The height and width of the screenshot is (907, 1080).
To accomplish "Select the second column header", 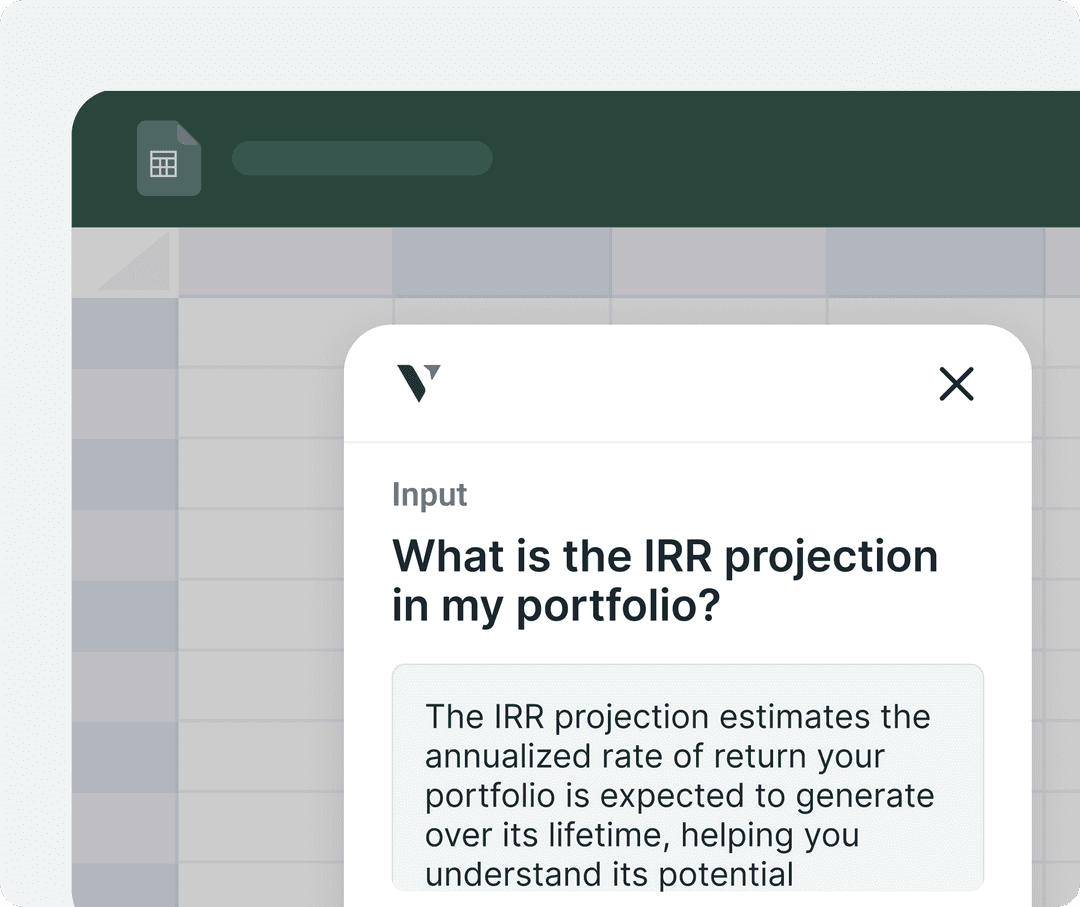I will coord(501,263).
